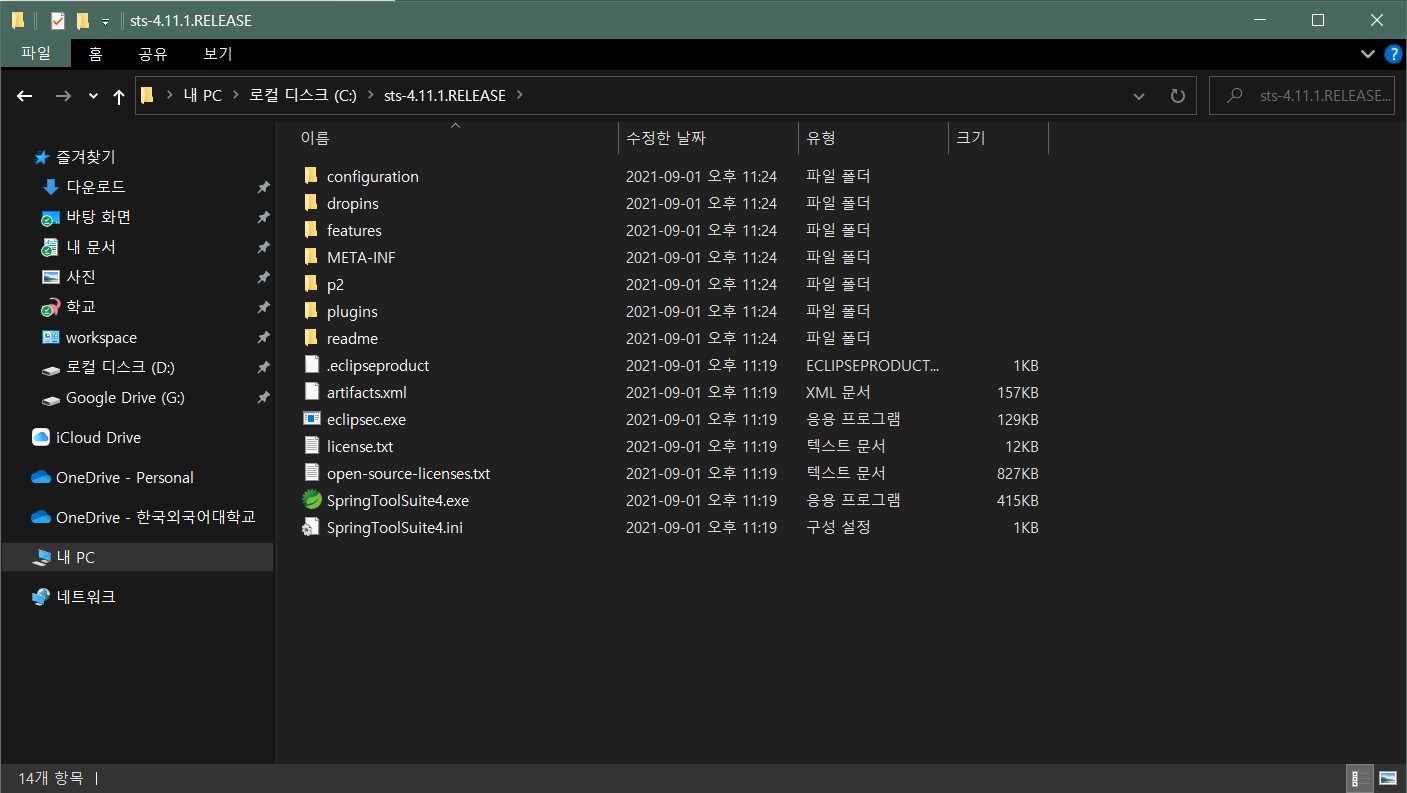The width and height of the screenshot is (1407, 793).
Task: Click the features folder icon
Action: [x=311, y=230]
